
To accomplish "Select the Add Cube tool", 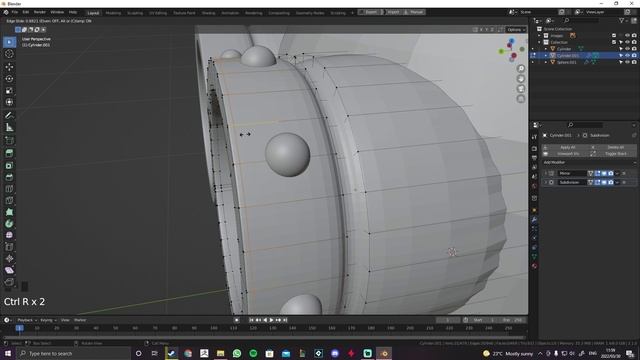I will (9, 140).
